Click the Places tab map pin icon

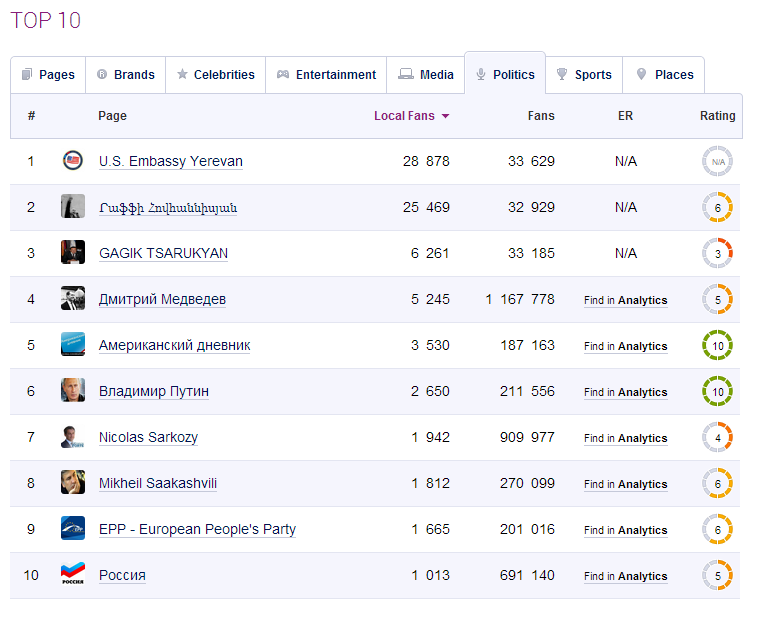click(x=641, y=74)
